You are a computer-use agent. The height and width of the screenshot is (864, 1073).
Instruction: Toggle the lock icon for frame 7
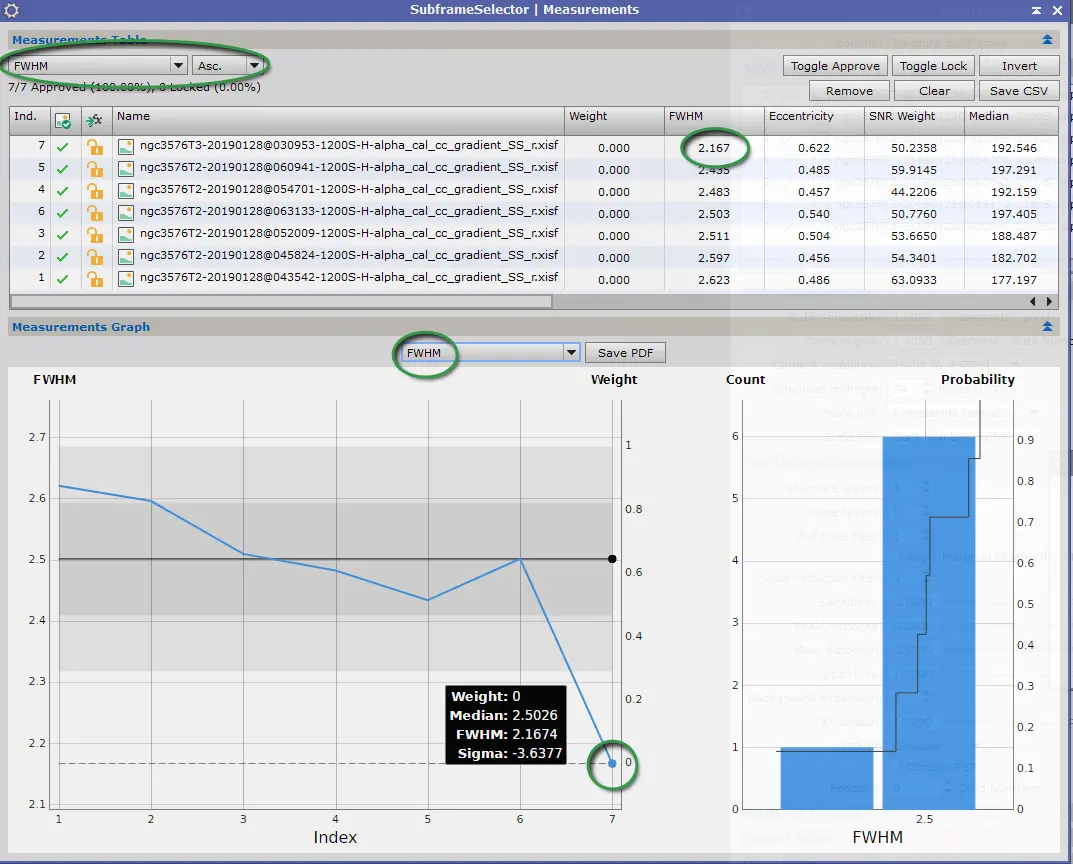point(95,147)
